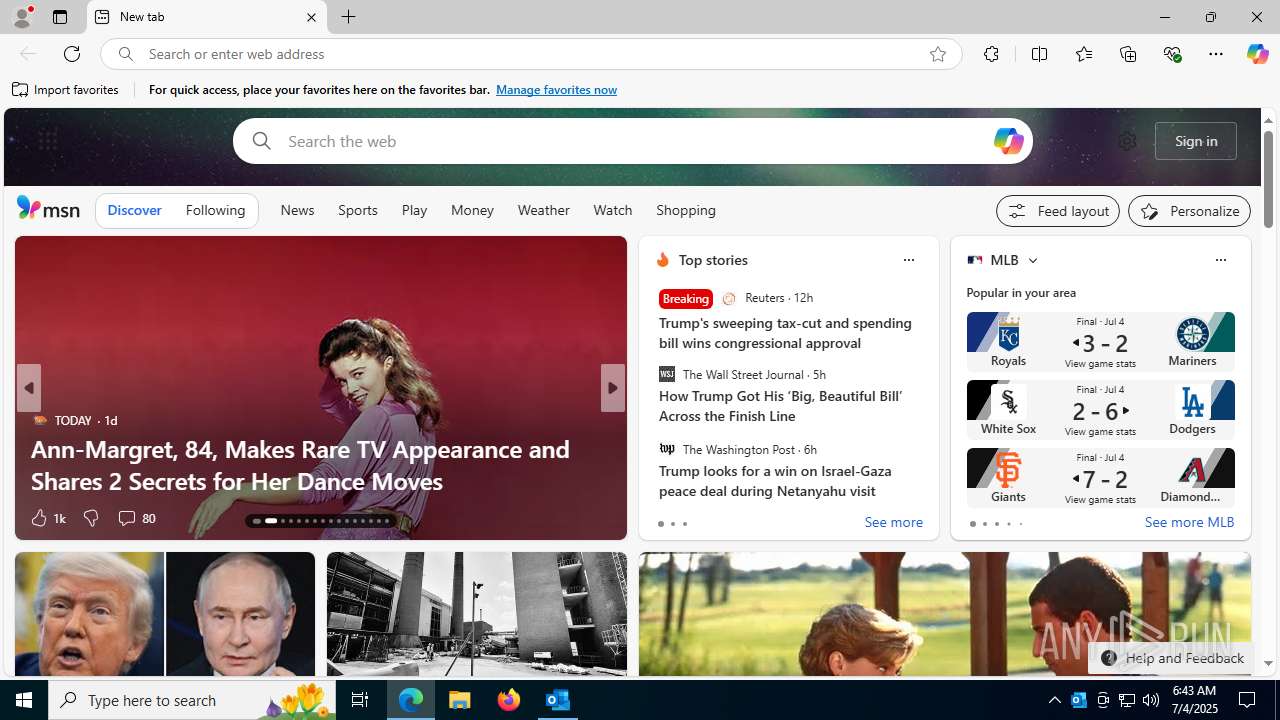Open the Weather section
This screenshot has width=1280, height=720.
543,210
